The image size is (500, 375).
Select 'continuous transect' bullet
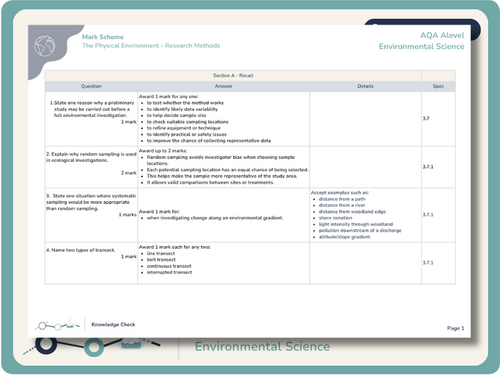[x=169, y=266]
